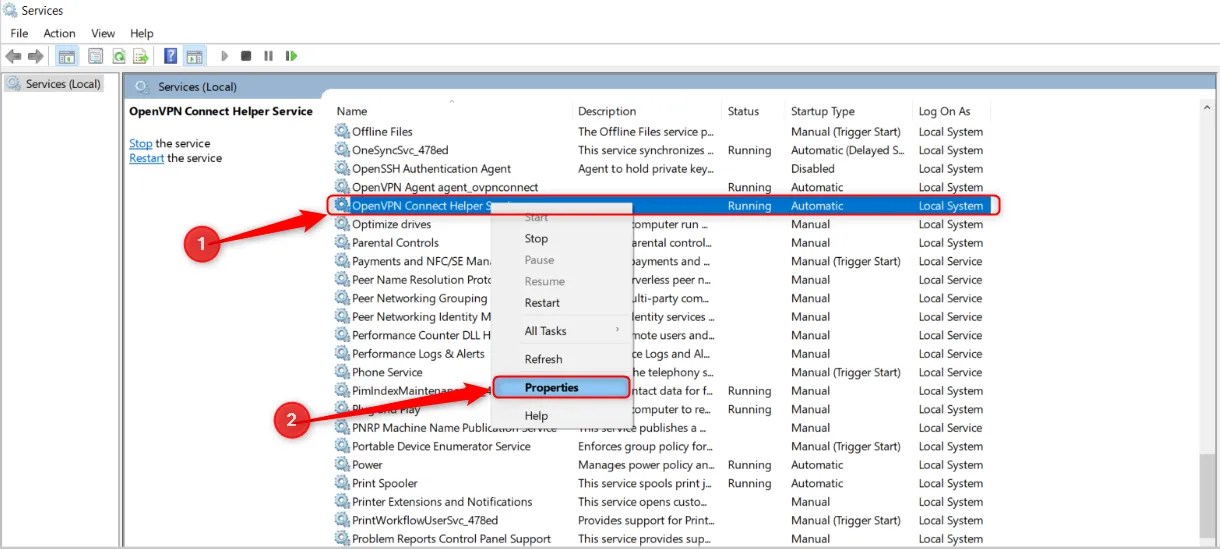Click gear icon of Offline Files service
Viewport: 1220px width, 549px height.
[x=342, y=131]
